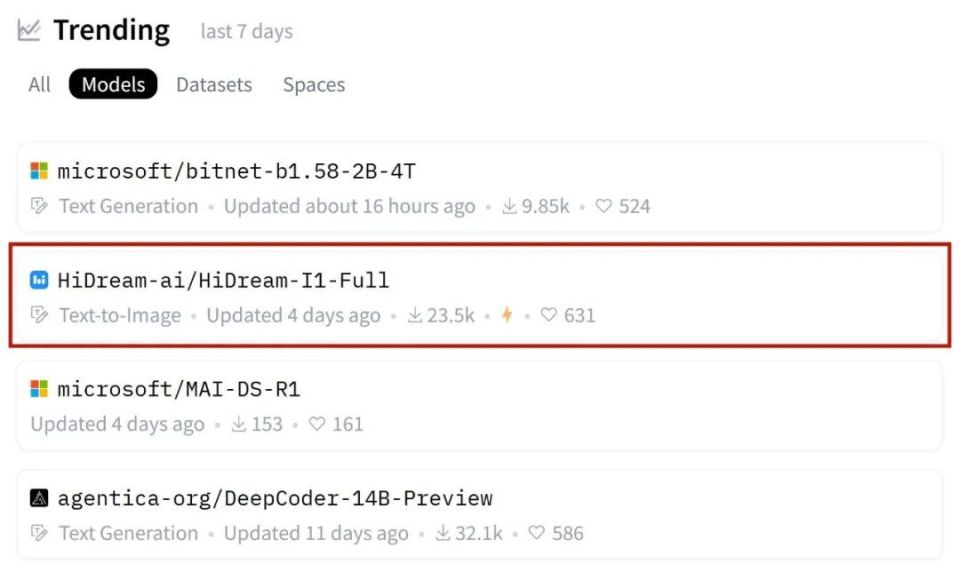Click the heart icon next to 524
The width and height of the screenshot is (960, 572).
(x=604, y=206)
